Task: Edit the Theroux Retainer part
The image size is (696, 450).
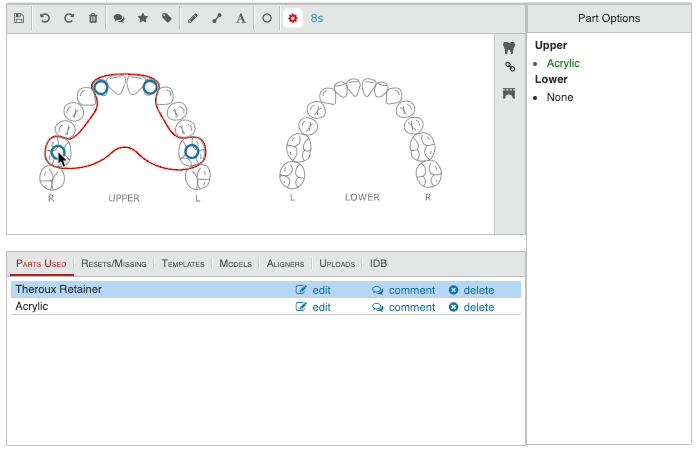Action: (x=313, y=290)
